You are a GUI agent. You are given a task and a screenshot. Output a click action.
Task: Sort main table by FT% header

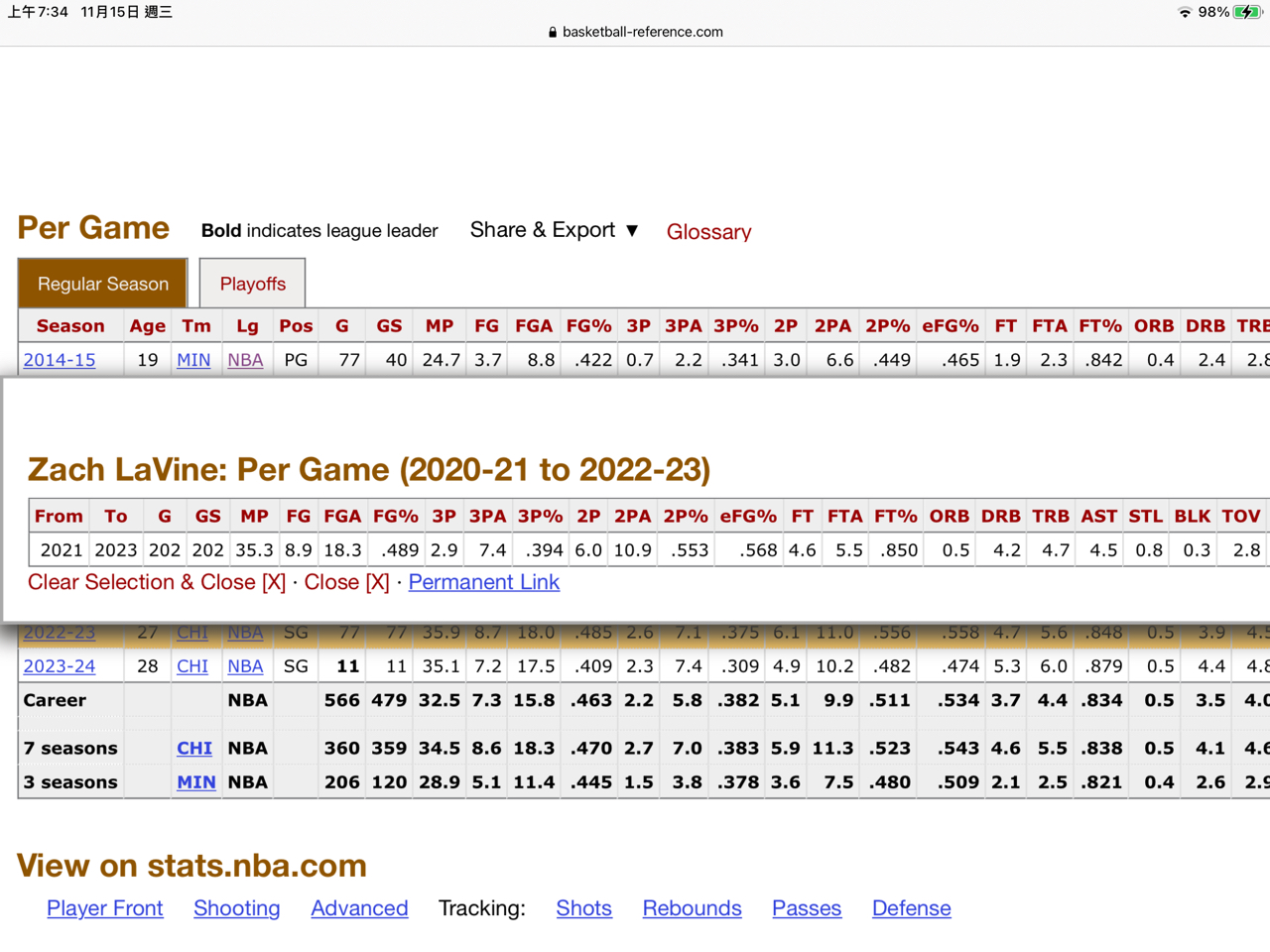pyautogui.click(x=1100, y=326)
